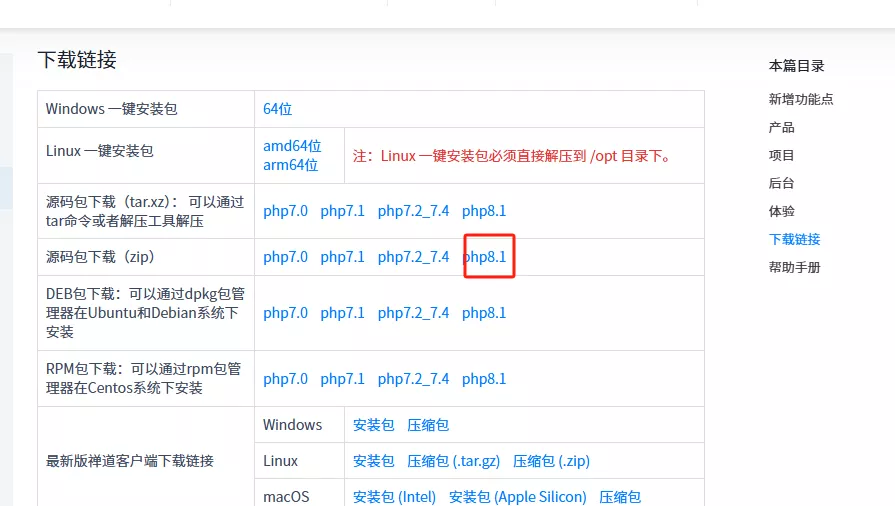Select 下载链接 in the contents sidebar
The image size is (895, 506).
click(795, 239)
